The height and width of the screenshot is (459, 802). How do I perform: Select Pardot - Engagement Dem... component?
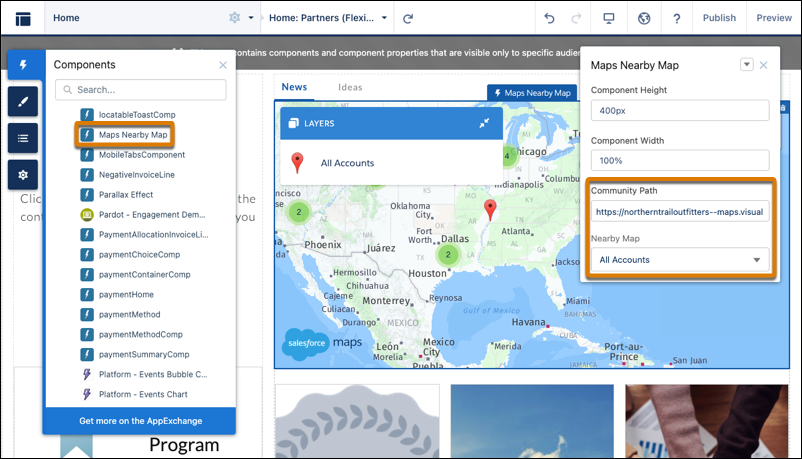[x=143, y=214]
